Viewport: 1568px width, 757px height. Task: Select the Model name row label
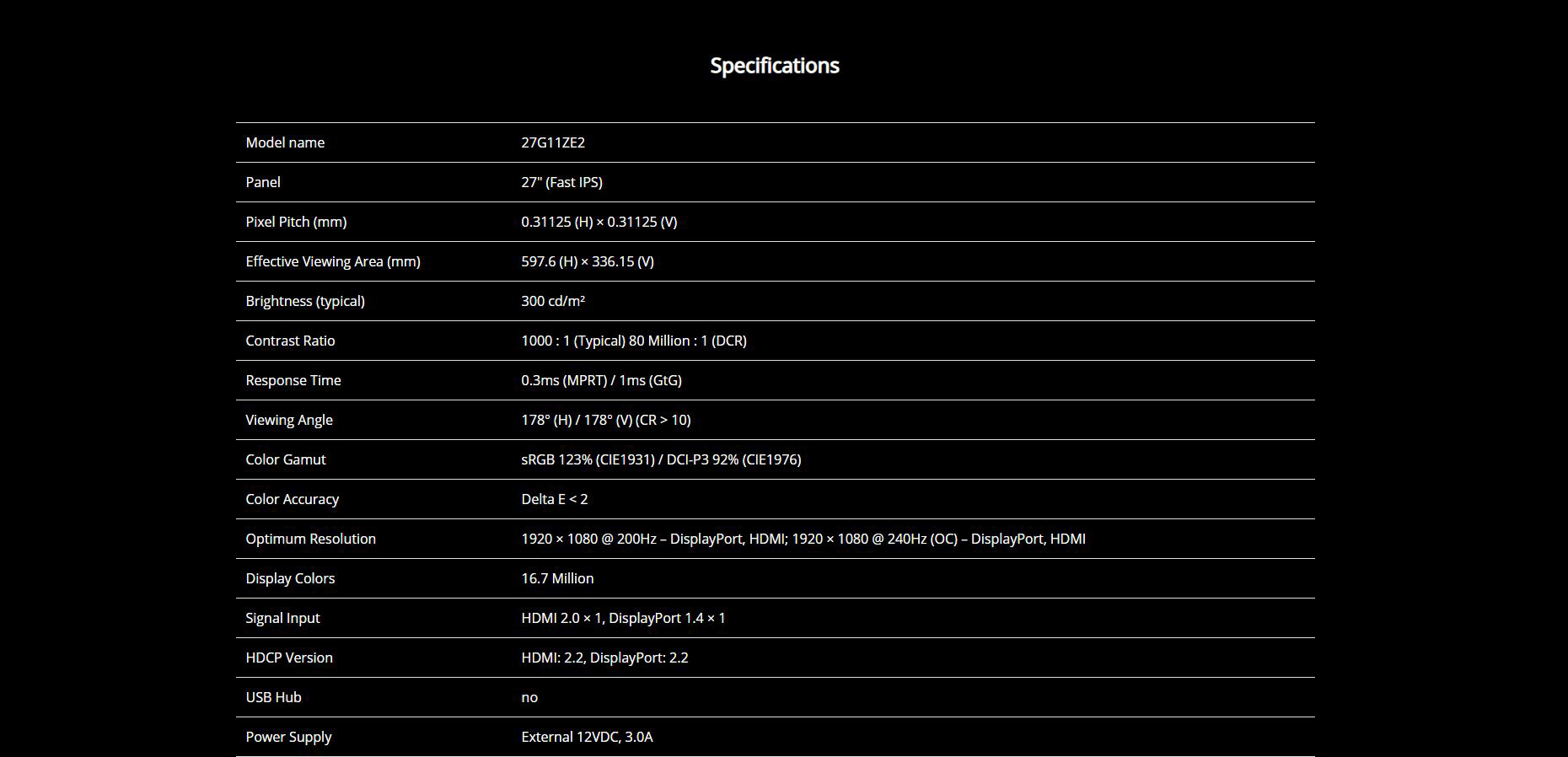point(285,142)
